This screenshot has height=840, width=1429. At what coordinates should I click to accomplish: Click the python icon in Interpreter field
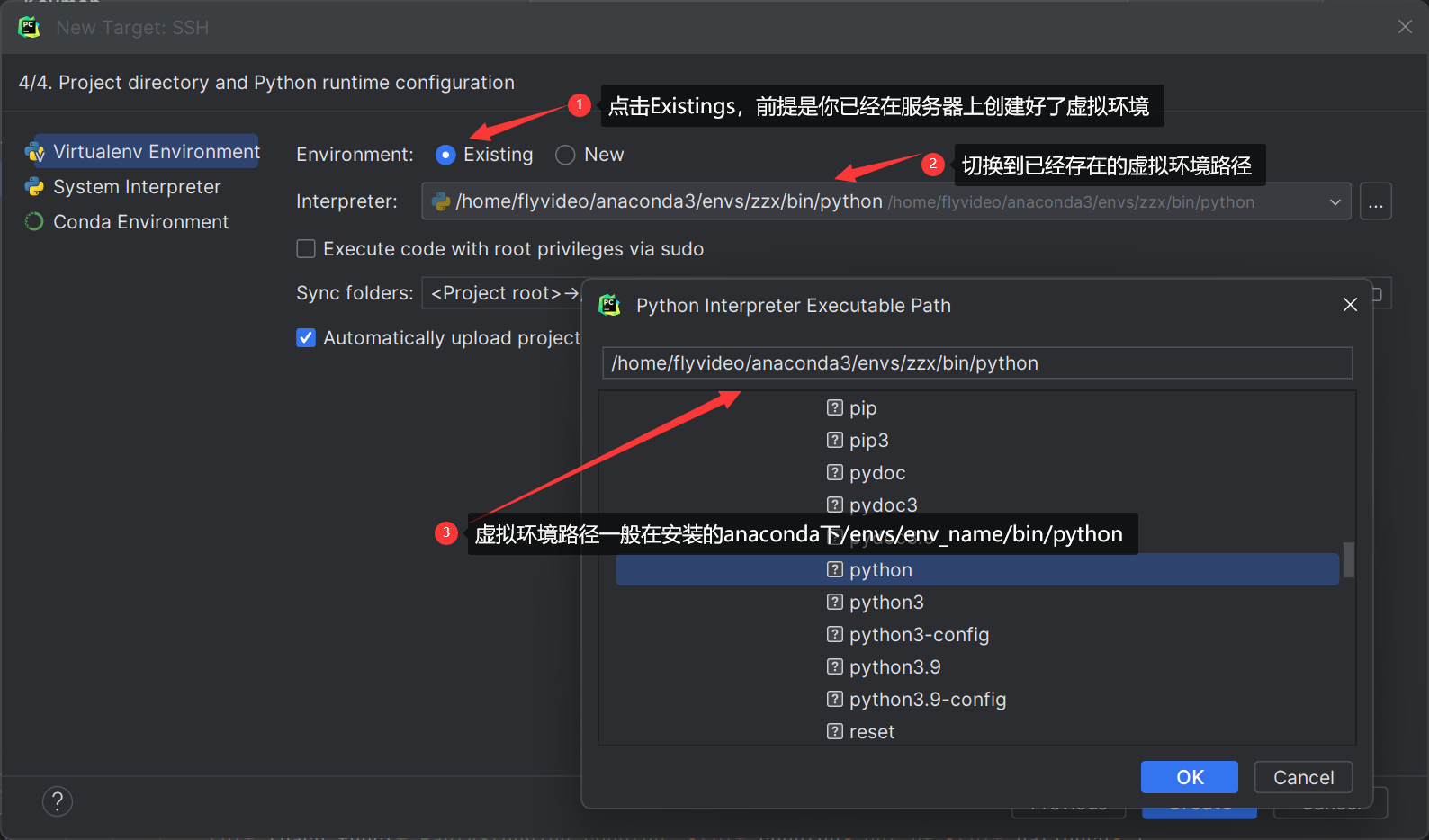click(441, 201)
